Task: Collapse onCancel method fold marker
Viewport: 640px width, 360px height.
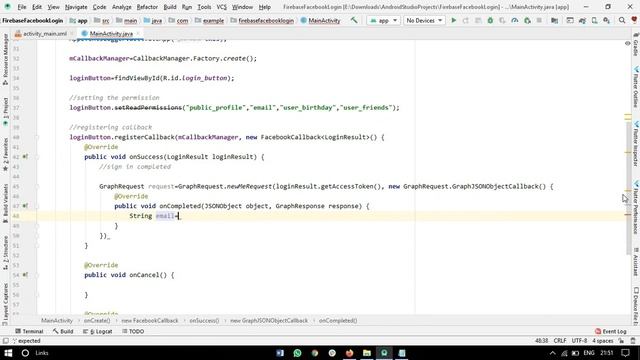Action: [37, 275]
